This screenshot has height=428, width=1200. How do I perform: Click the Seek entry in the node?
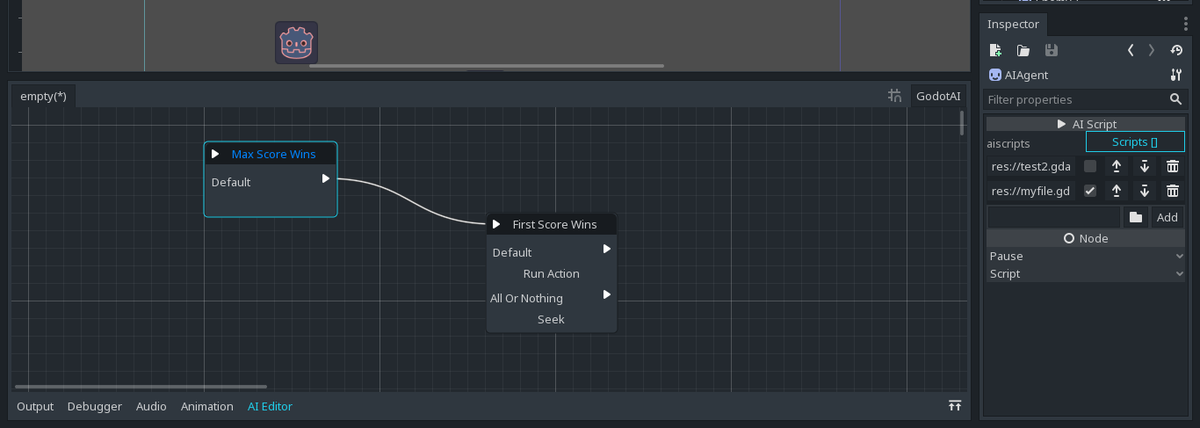click(551, 319)
